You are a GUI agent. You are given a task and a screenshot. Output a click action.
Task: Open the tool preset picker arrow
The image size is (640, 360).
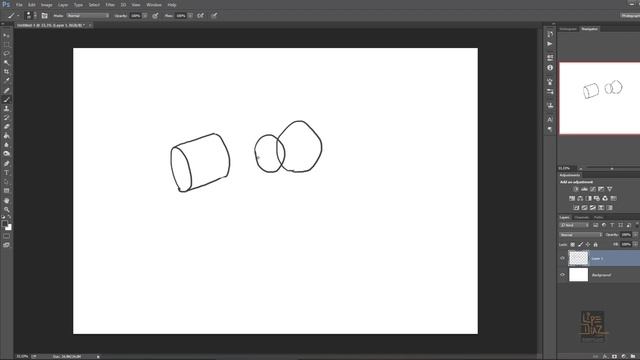pyautogui.click(x=18, y=16)
